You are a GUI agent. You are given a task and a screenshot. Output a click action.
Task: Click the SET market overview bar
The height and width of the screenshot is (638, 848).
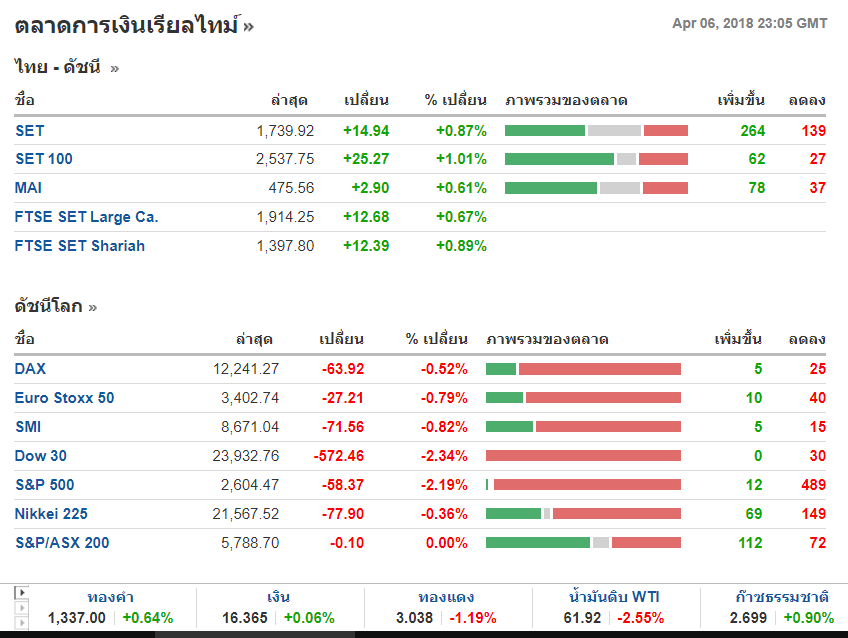[596, 130]
